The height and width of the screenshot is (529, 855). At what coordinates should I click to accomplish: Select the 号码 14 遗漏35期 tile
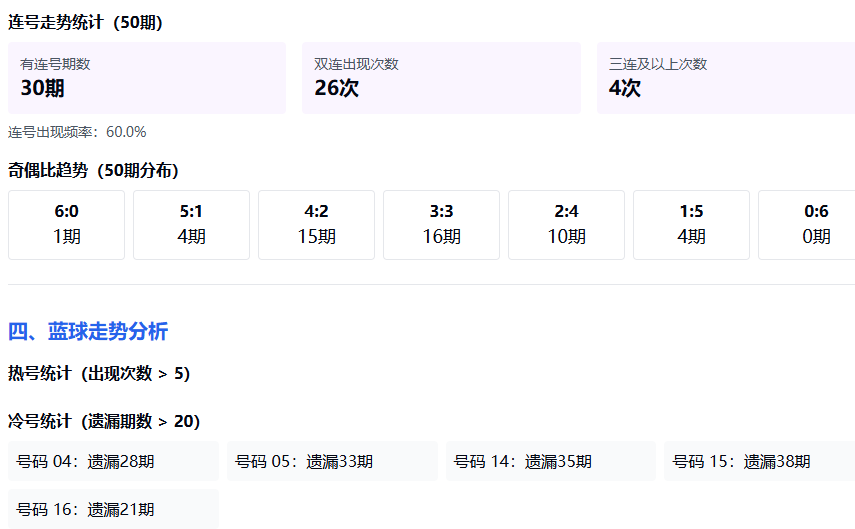point(551,461)
